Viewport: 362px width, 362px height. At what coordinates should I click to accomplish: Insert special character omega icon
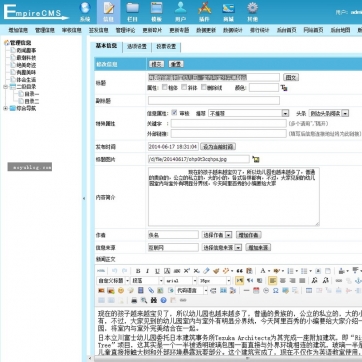coord(276,291)
